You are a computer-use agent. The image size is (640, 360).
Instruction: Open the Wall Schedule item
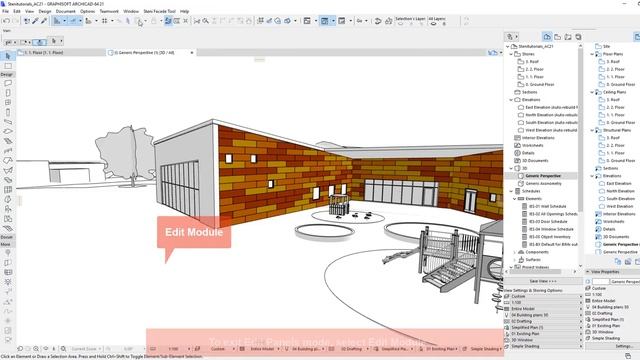pyautogui.click(x=547, y=207)
